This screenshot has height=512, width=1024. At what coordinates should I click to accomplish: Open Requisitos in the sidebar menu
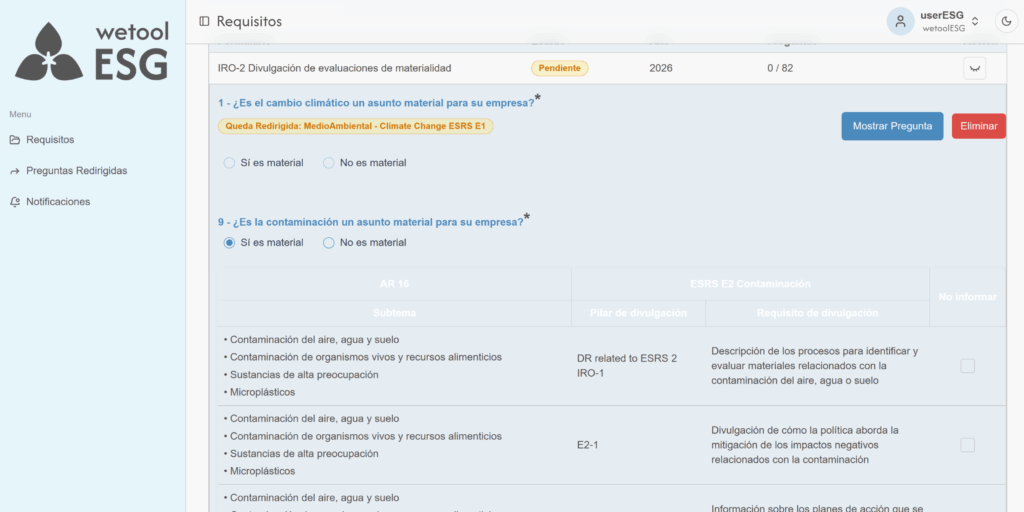pyautogui.click(x=50, y=139)
